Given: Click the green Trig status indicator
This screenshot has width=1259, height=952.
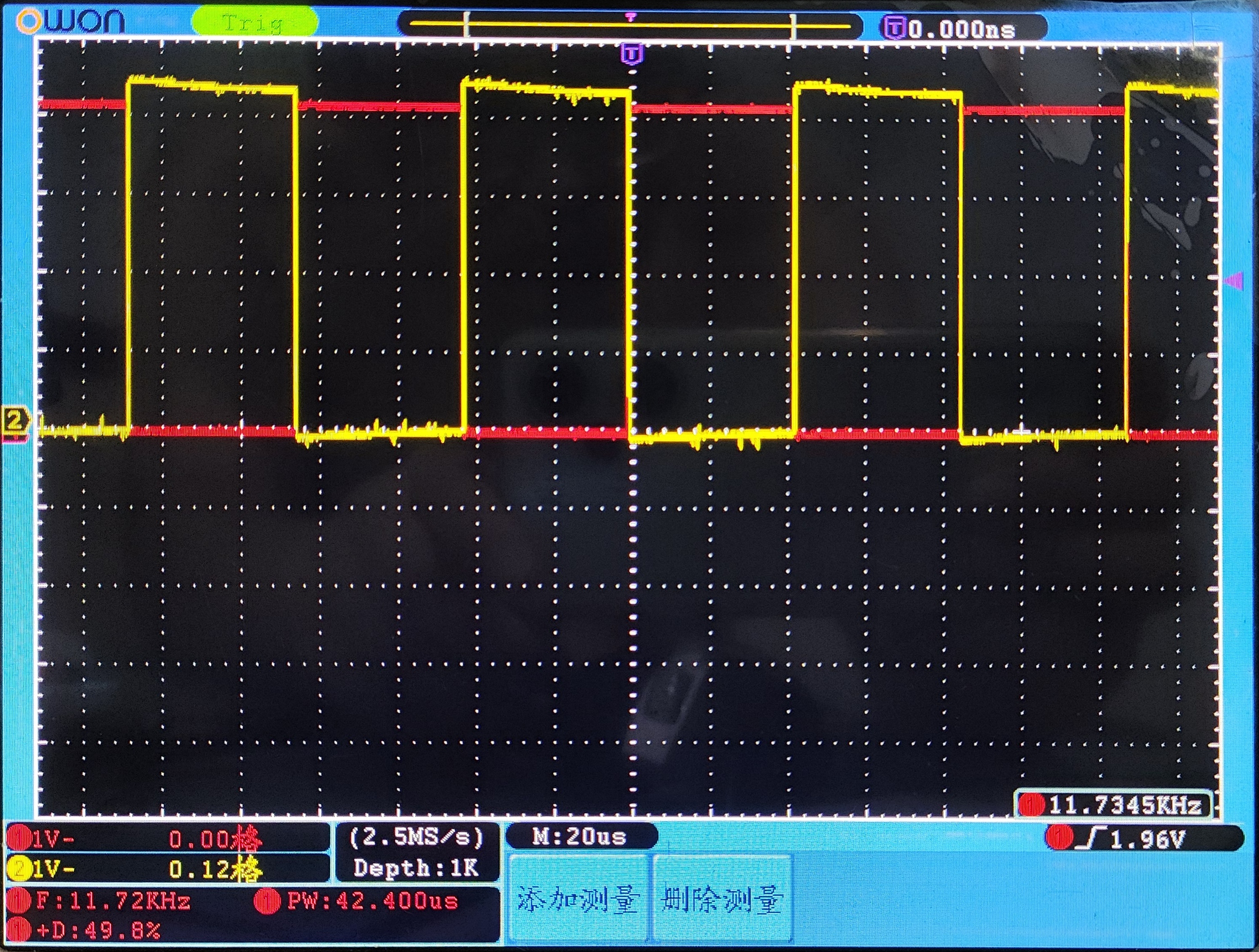Looking at the screenshot, I should 254,23.
